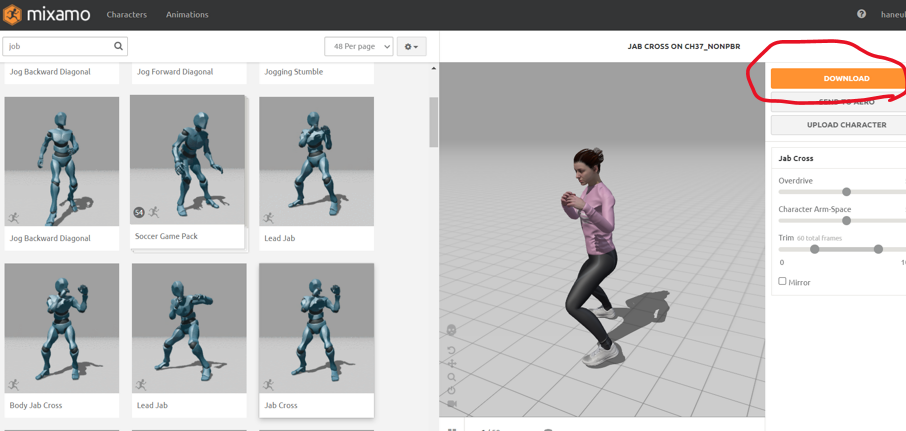Click the Body Jab Cross caption
This screenshot has width=906, height=431.
tap(36, 405)
